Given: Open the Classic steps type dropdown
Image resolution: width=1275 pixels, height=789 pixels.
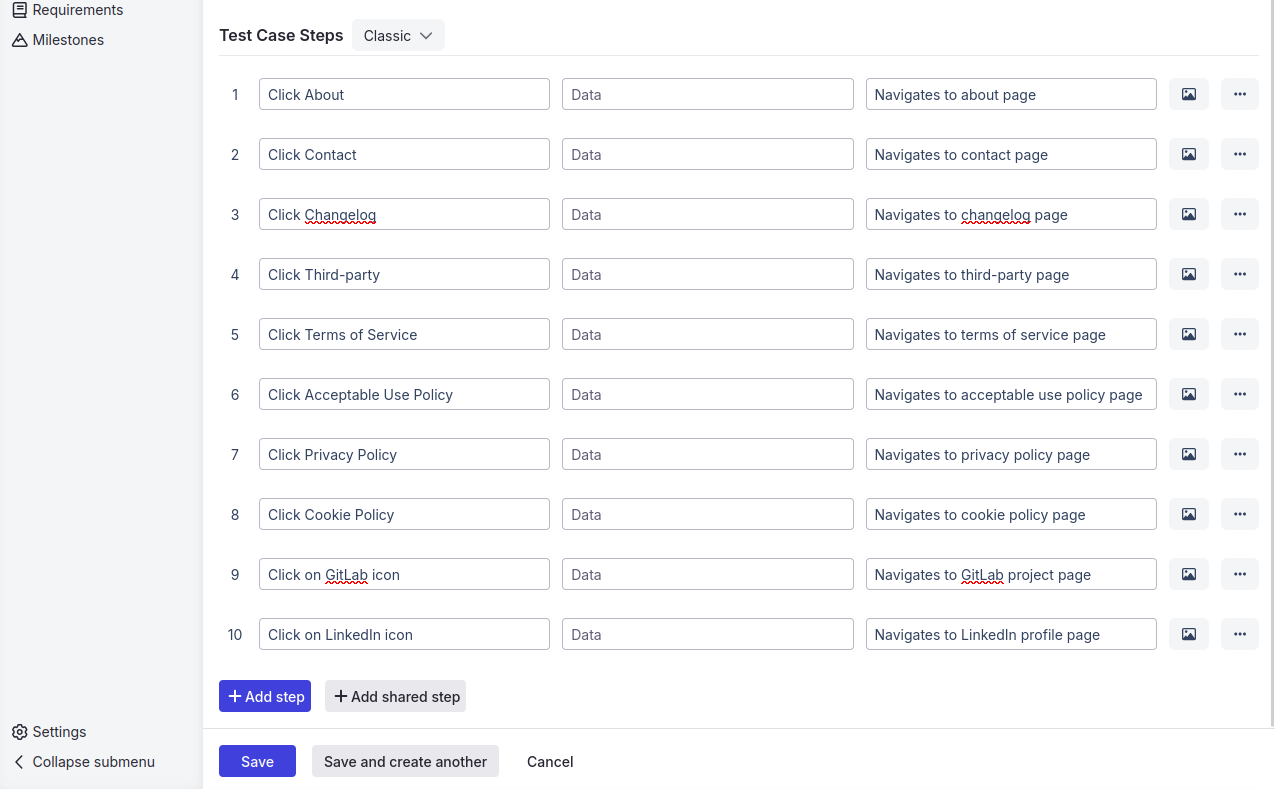Looking at the screenshot, I should tap(398, 35).
